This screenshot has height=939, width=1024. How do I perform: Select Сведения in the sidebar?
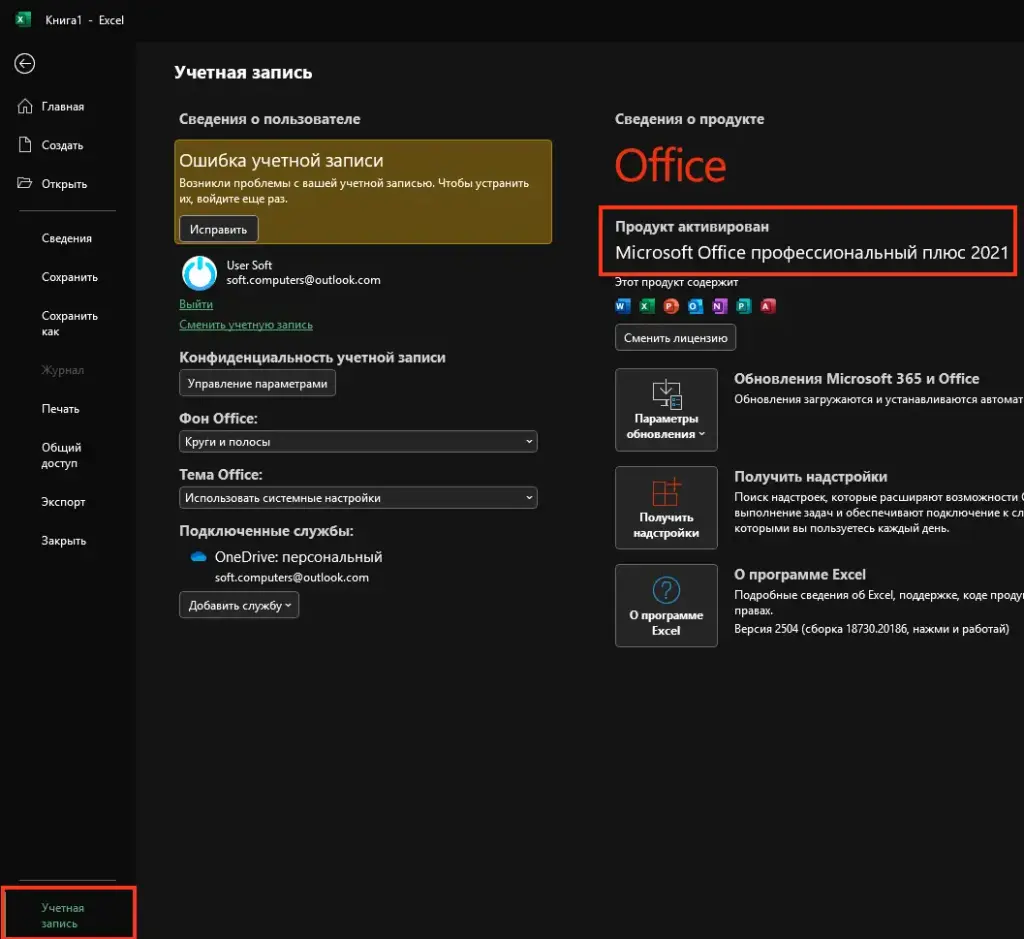point(67,238)
